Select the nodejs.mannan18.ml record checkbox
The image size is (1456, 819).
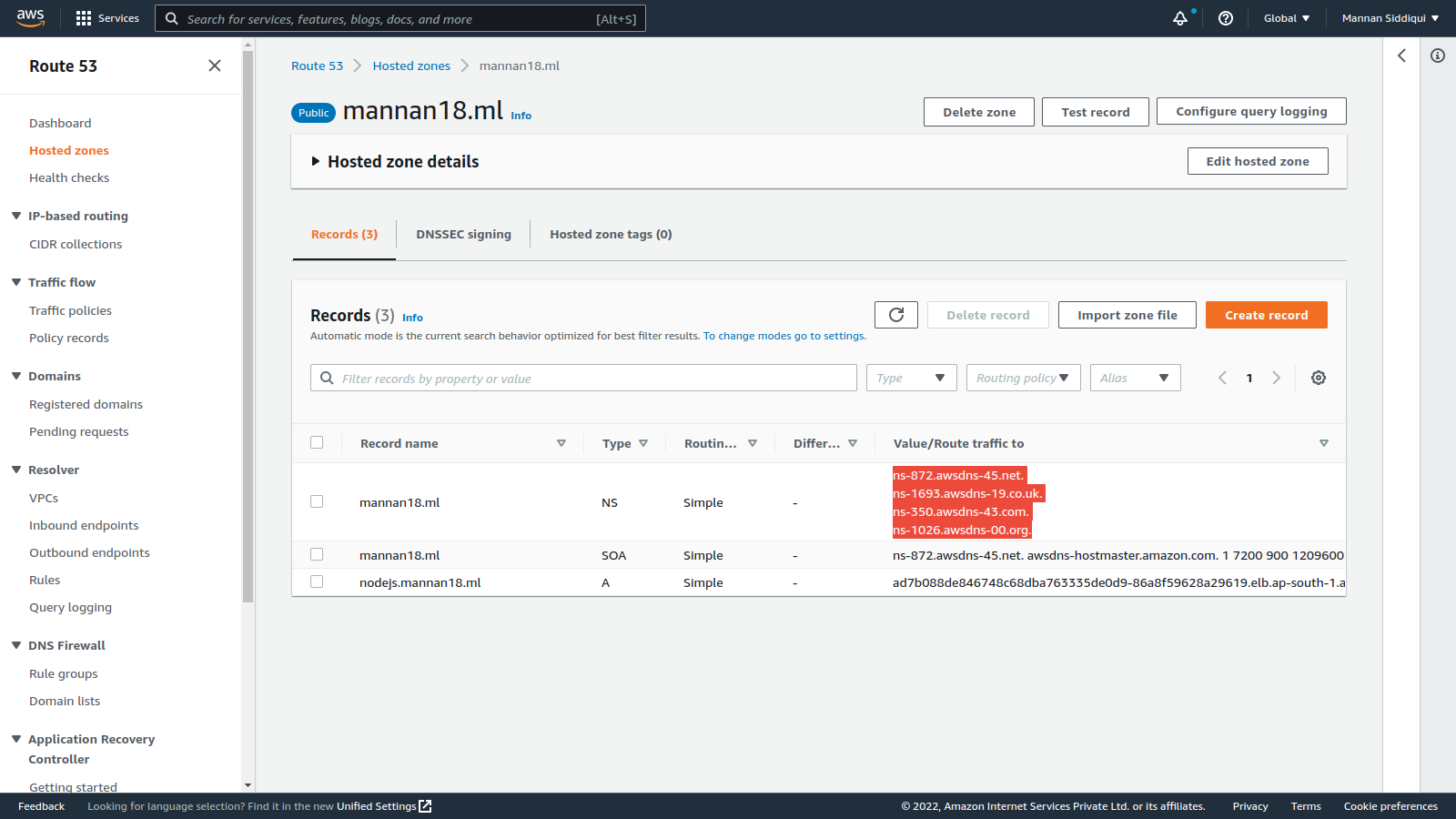pos(317,581)
